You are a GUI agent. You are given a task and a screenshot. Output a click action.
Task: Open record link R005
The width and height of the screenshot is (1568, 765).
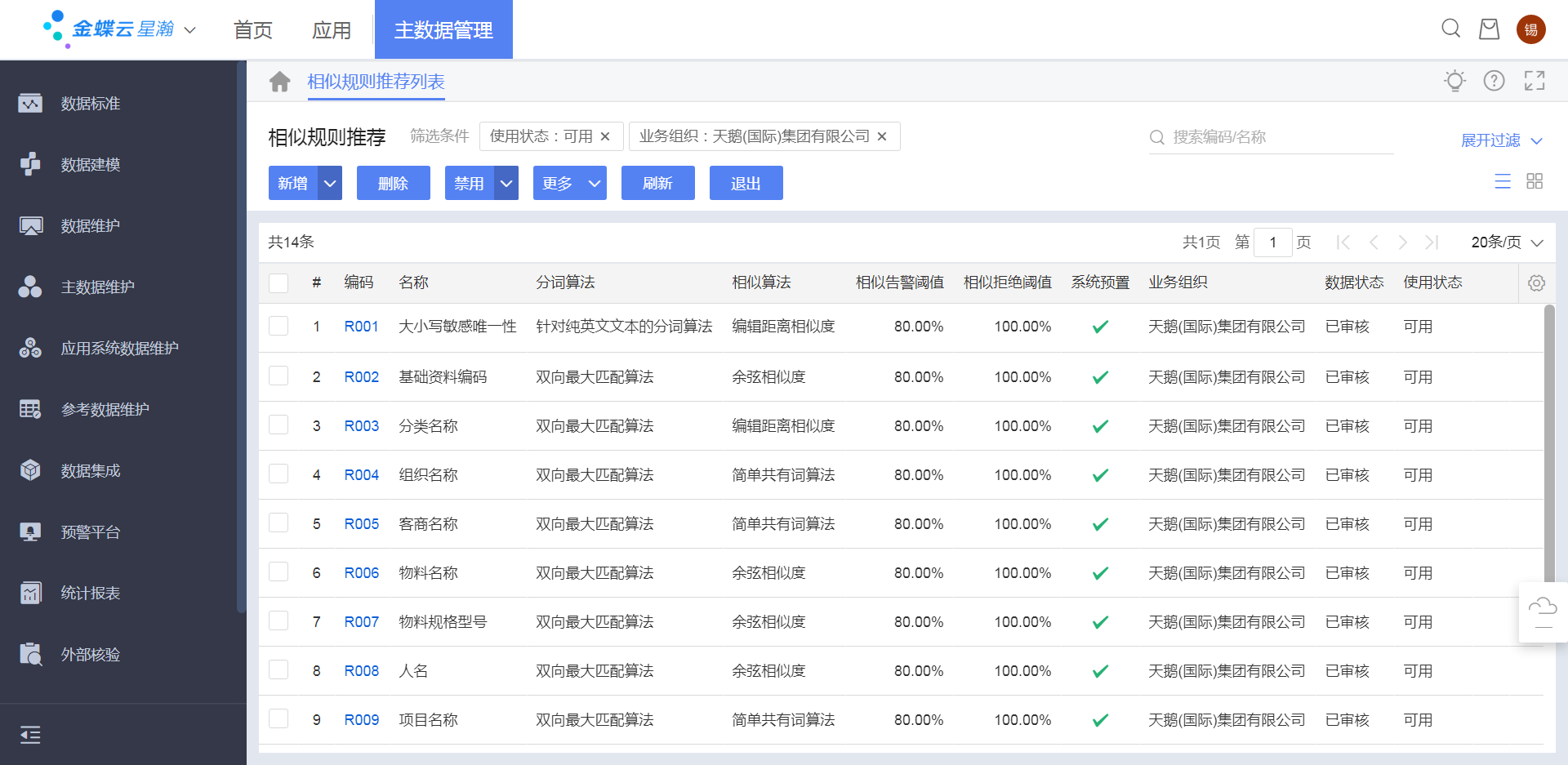tap(362, 524)
